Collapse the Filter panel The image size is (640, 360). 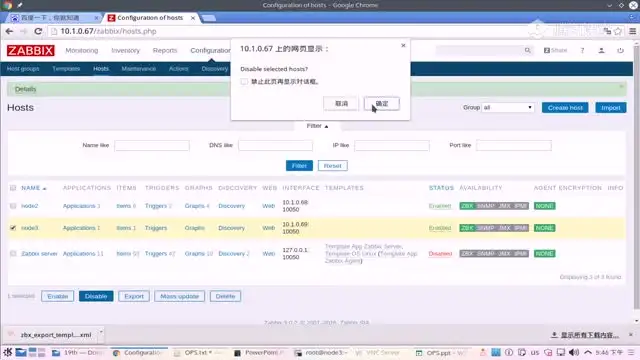tap(317, 126)
